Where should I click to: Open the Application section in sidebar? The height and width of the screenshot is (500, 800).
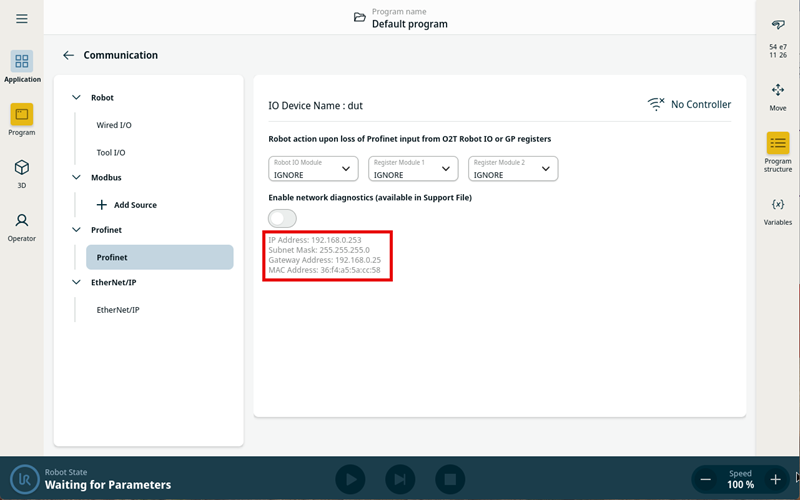(x=22, y=67)
